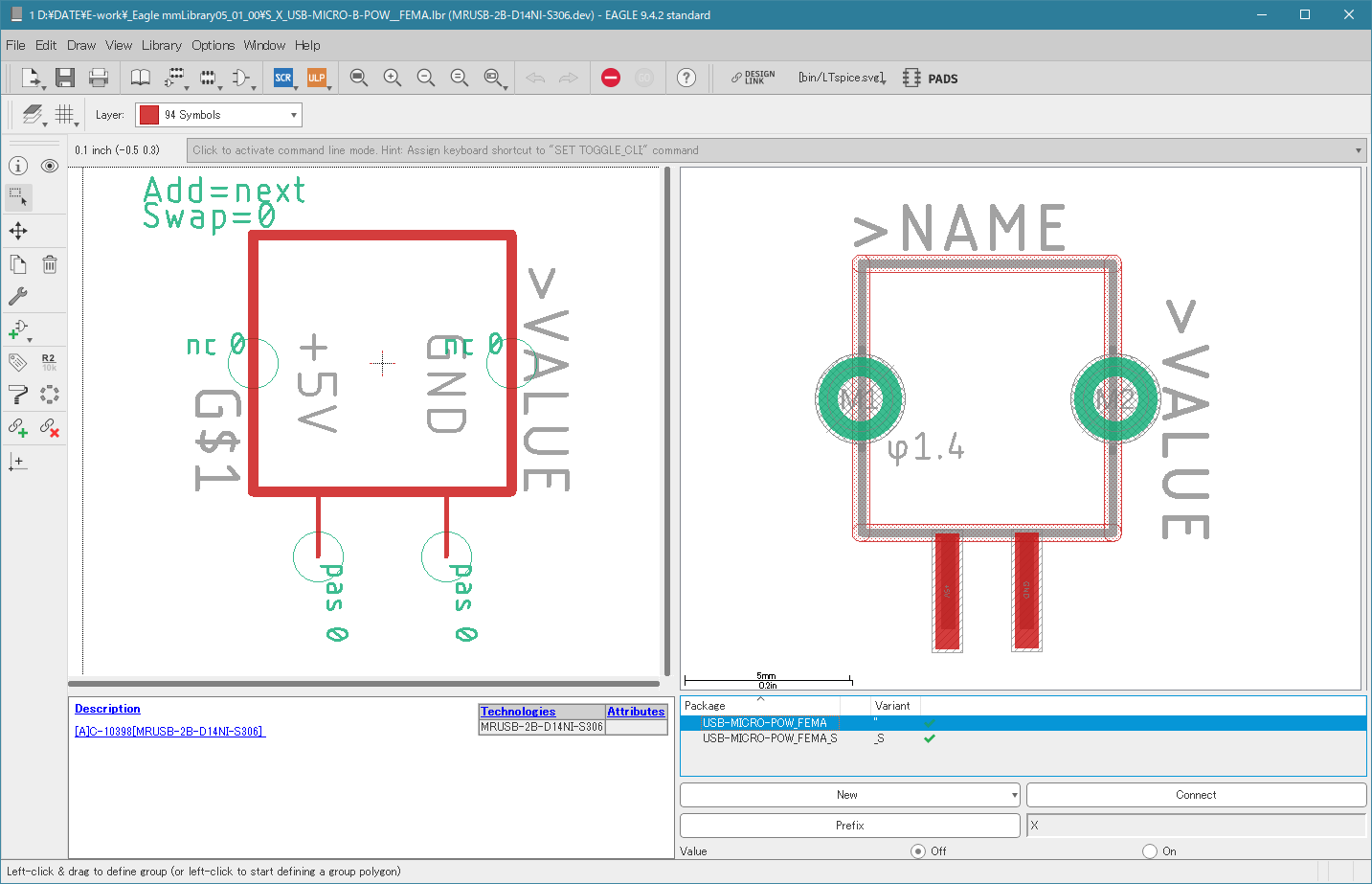Open the Library menu
This screenshot has height=884, width=1372.
161,45
